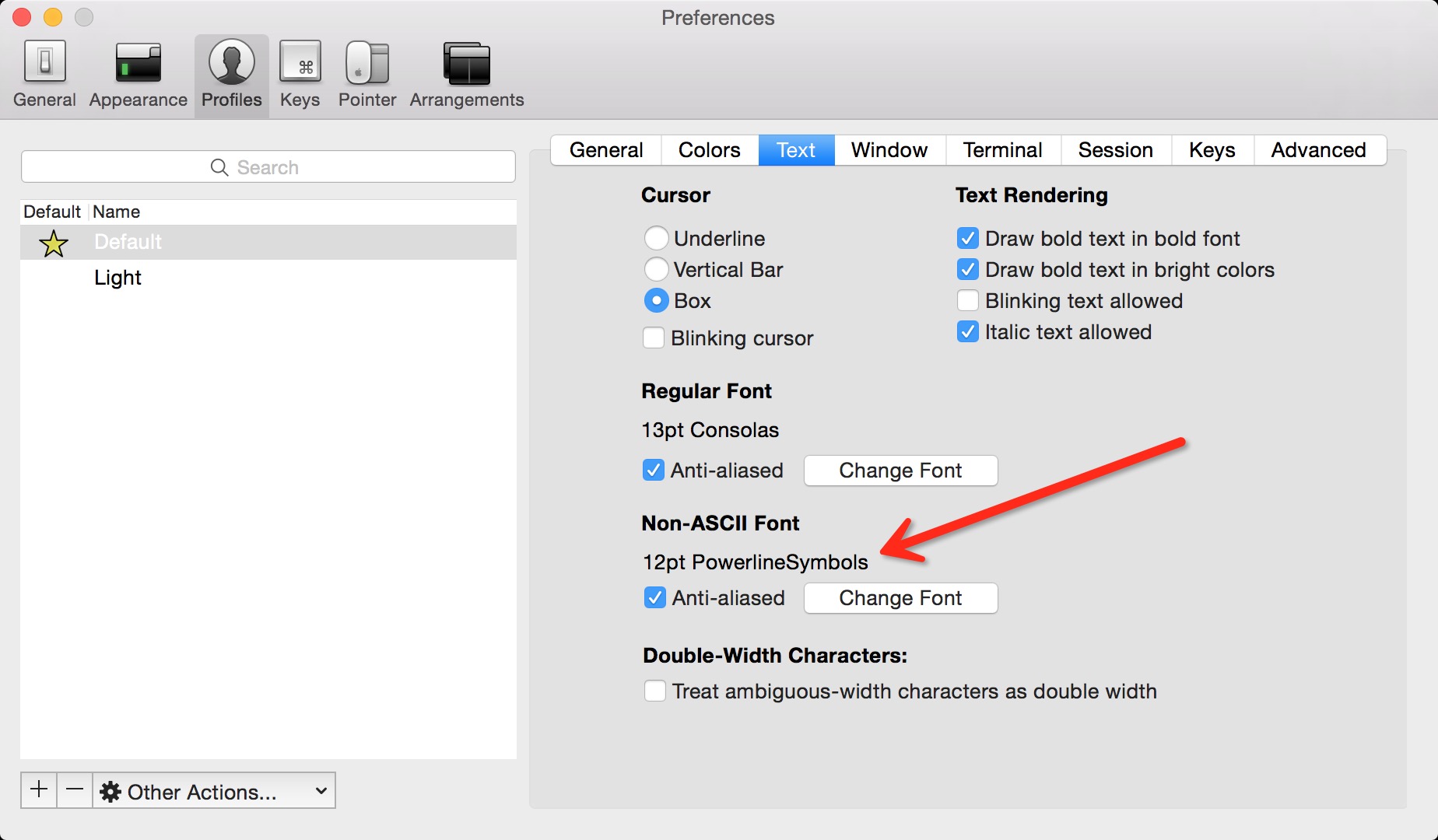Uncheck Anti-aliased under Non-ASCII Font
Image resolution: width=1438 pixels, height=840 pixels.
(654, 597)
